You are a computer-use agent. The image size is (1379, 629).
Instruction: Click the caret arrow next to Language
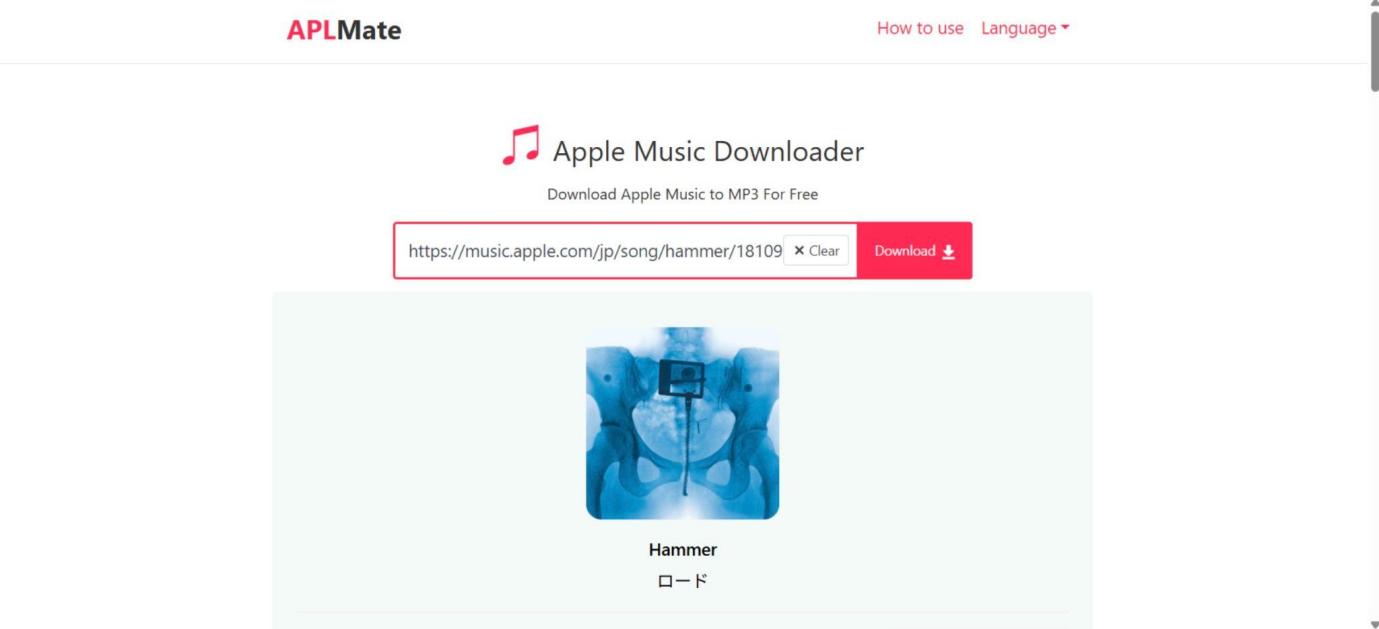coord(1065,28)
